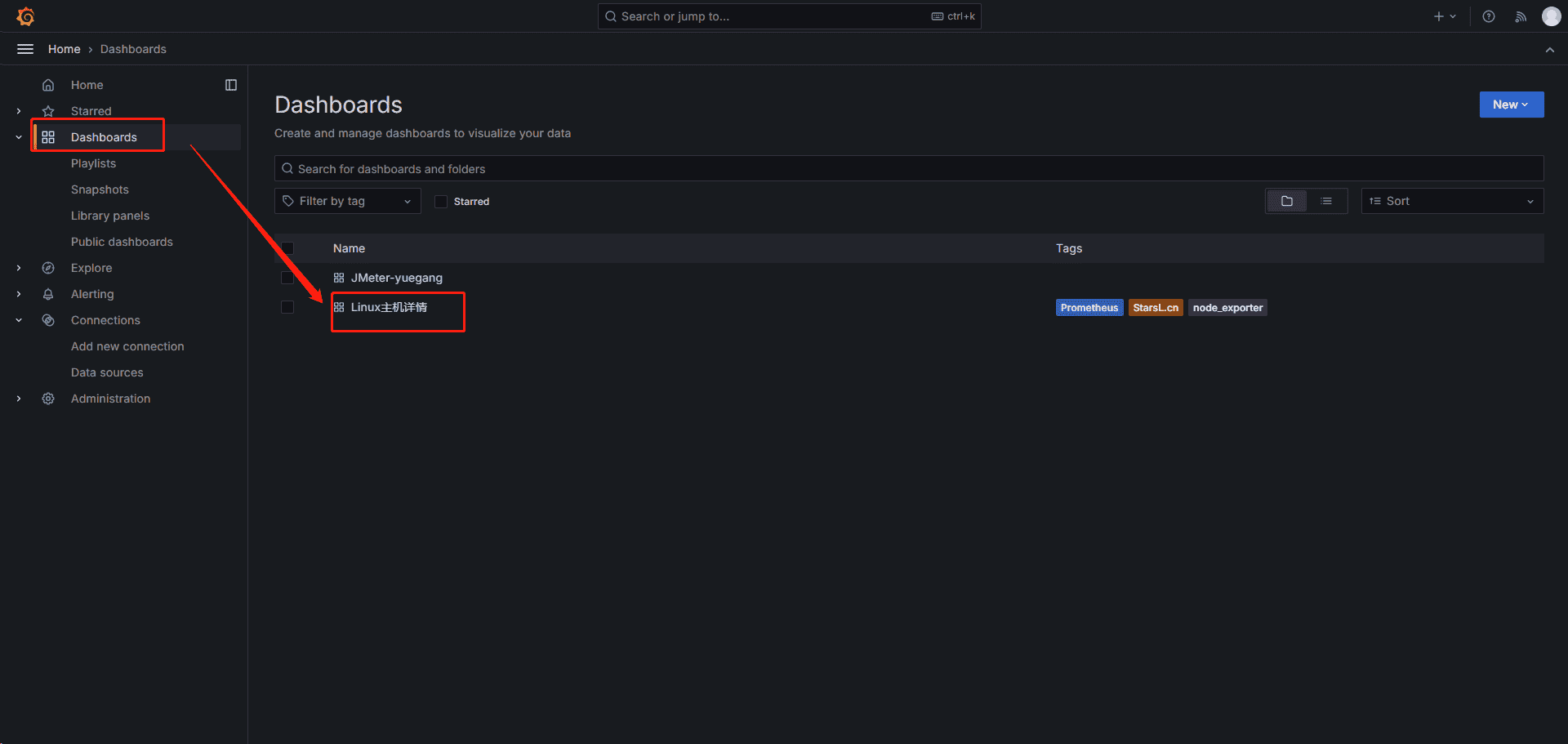Screen dimensions: 1568x744
Task: Open the Sort dropdown
Action: [x=1451, y=200]
